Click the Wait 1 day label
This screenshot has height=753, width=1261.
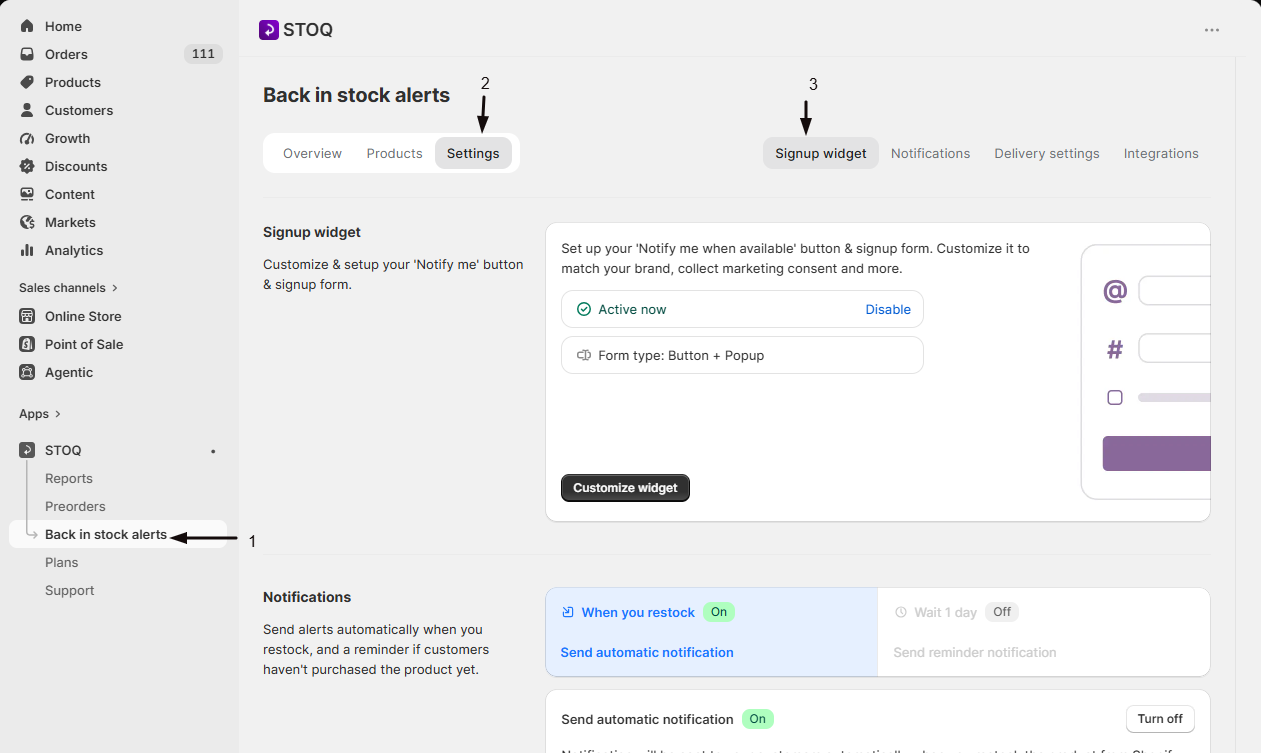945,612
